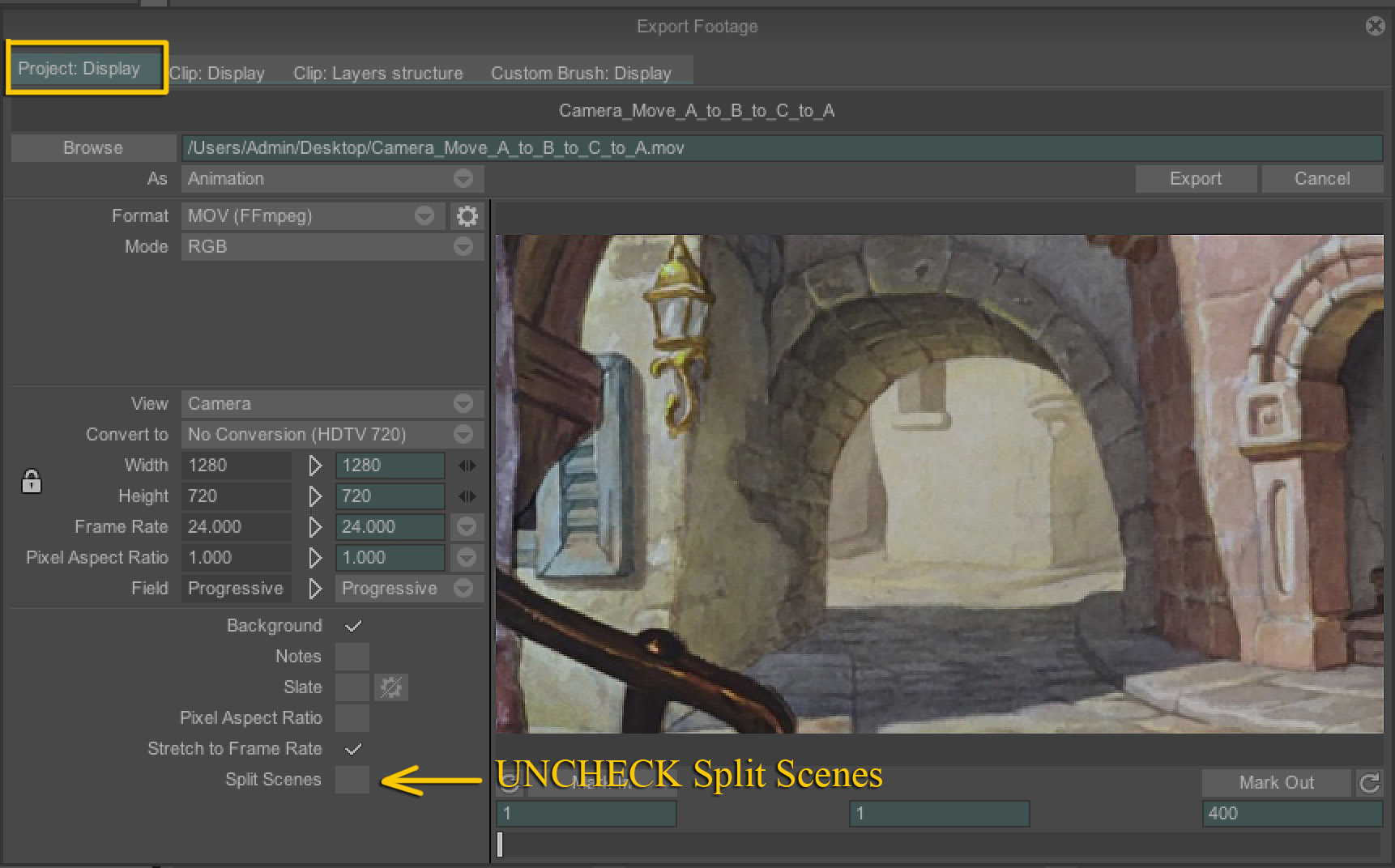Copy source Field setting with arrow
Image resolution: width=1395 pixels, height=868 pixels.
coord(315,589)
